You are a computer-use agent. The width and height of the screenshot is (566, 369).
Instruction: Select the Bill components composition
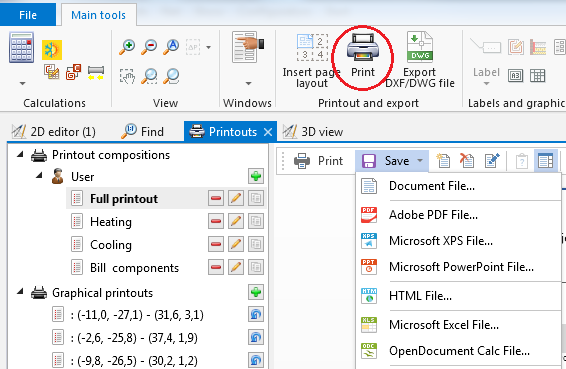coord(134,268)
